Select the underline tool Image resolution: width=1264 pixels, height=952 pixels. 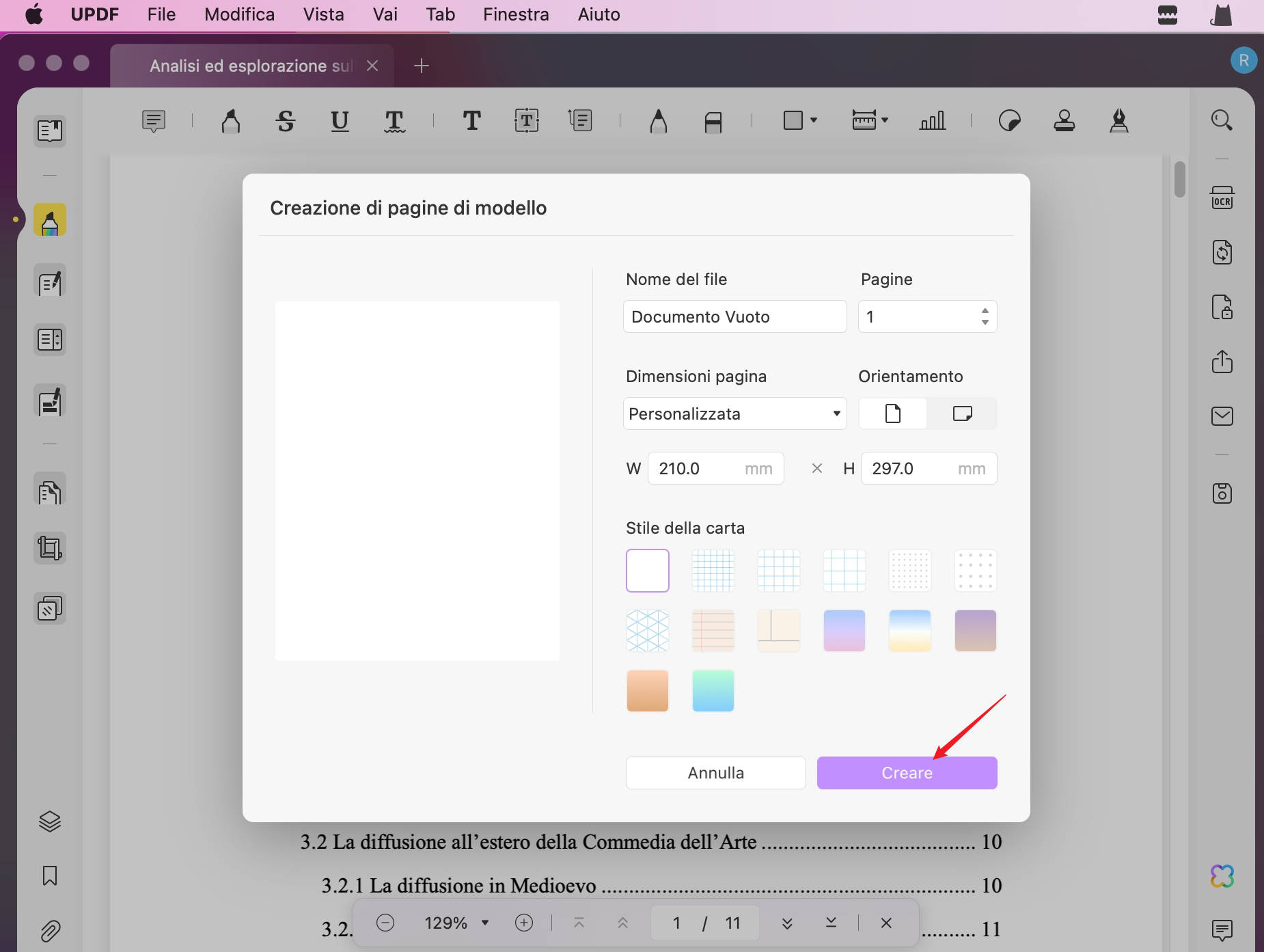click(340, 121)
